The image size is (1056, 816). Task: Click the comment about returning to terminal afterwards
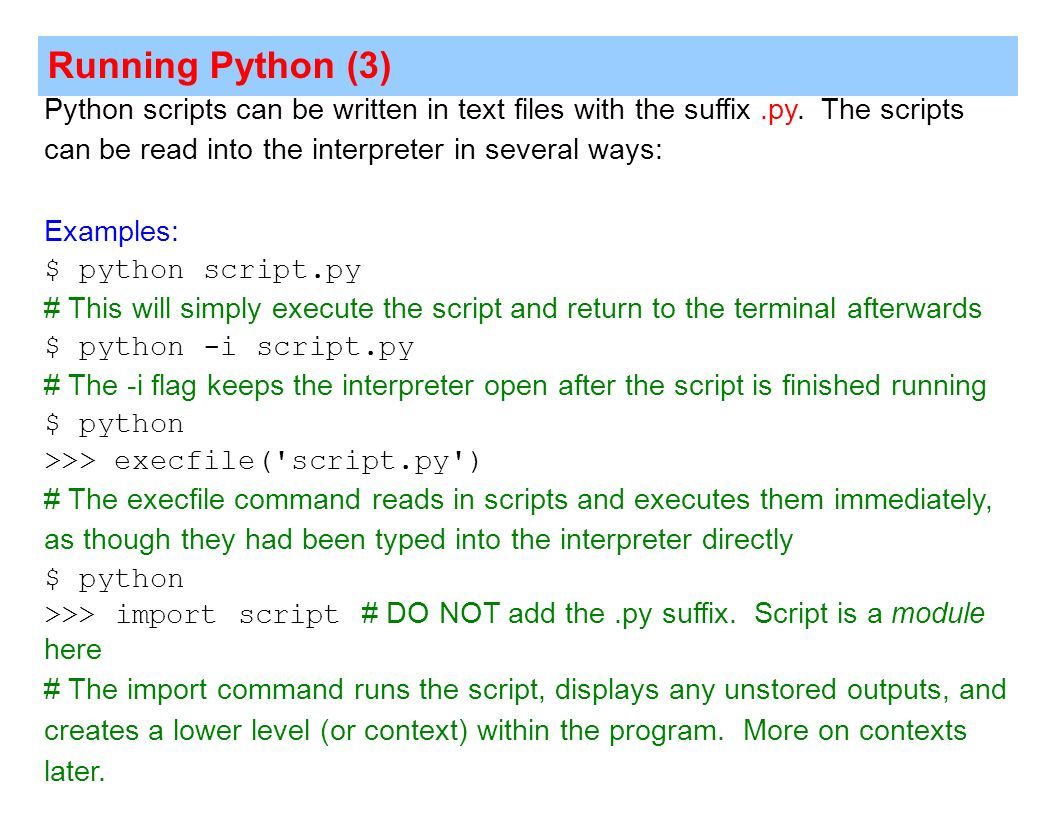[x=513, y=309]
